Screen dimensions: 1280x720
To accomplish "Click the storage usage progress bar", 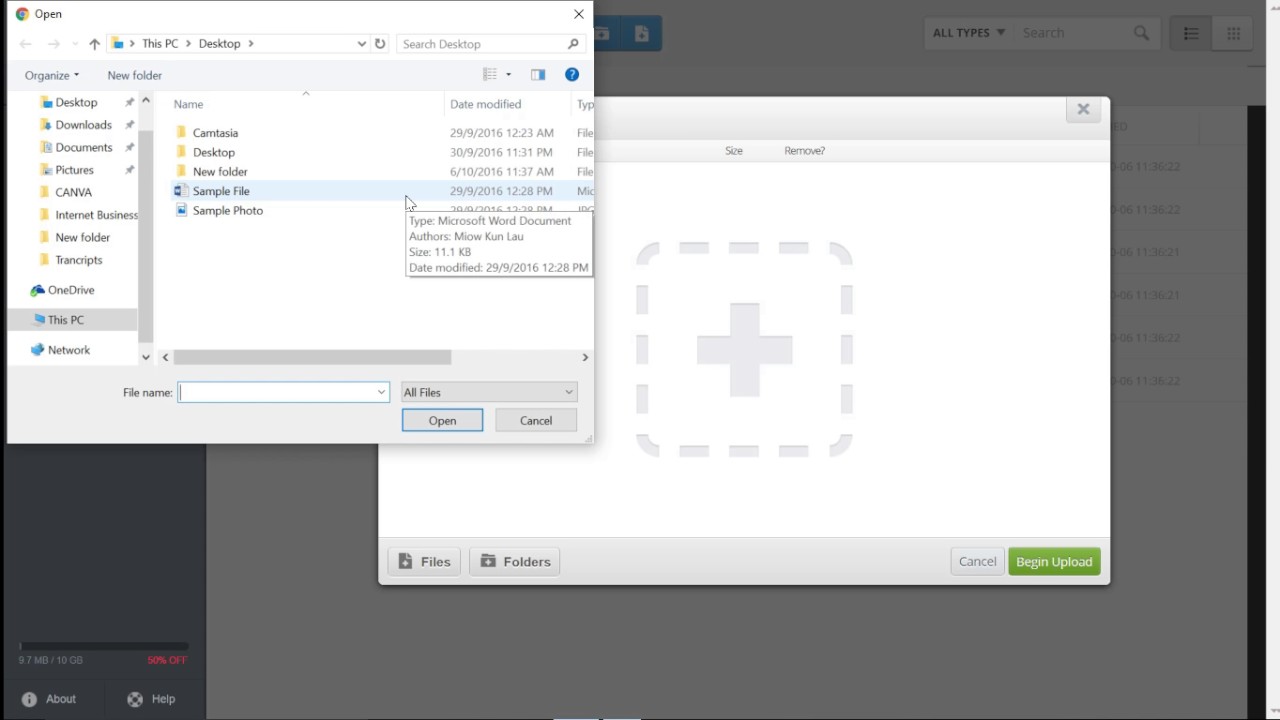I will (103, 646).
